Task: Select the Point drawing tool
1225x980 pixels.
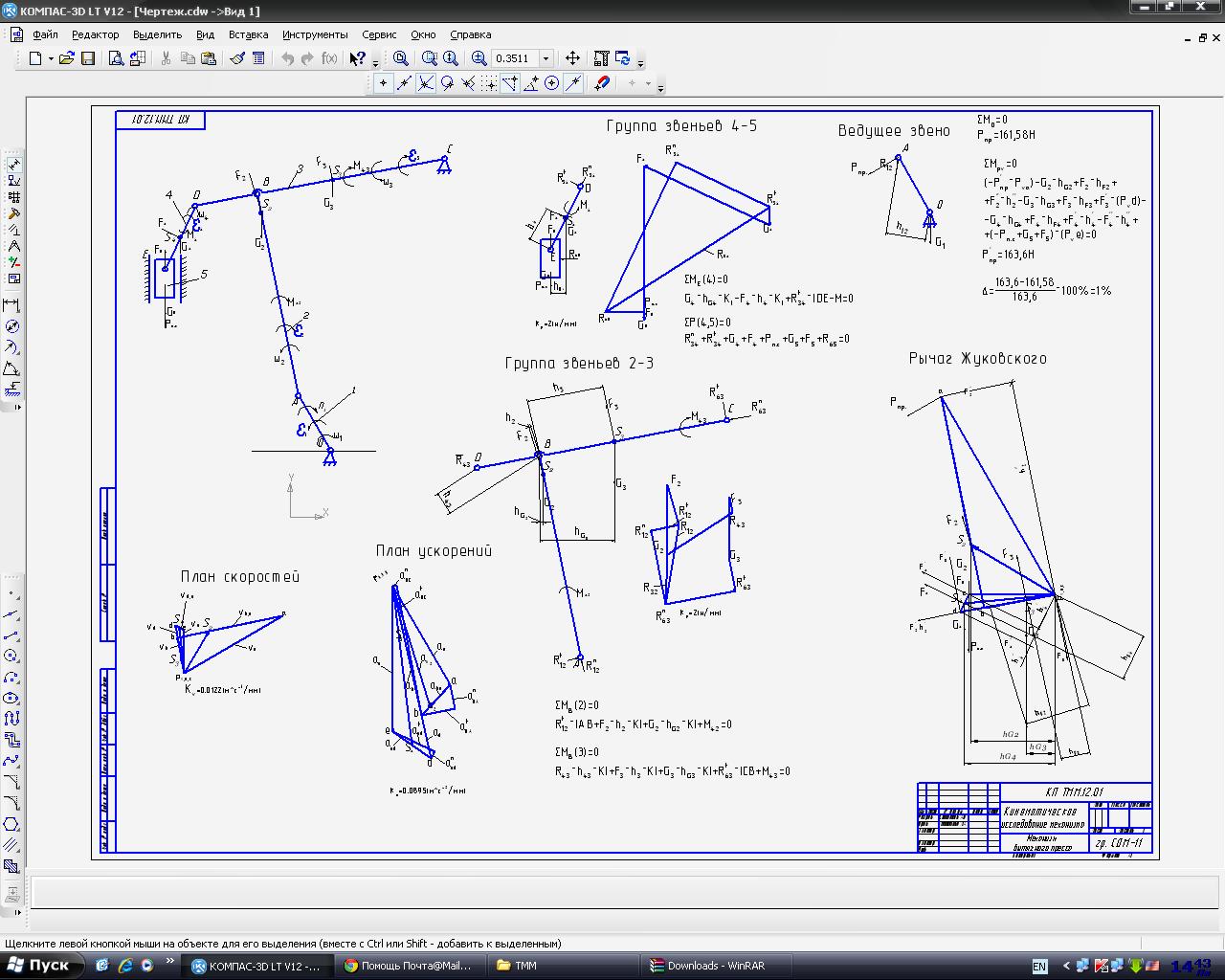Action: pyautogui.click(x=11, y=593)
